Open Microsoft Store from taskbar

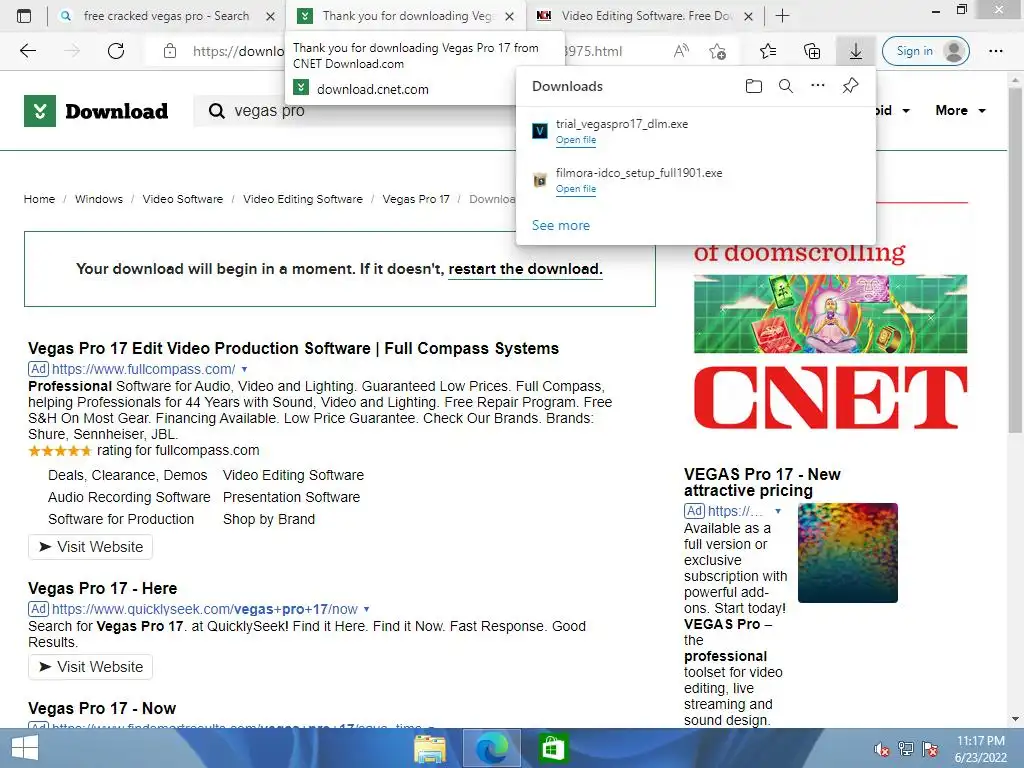tap(553, 748)
